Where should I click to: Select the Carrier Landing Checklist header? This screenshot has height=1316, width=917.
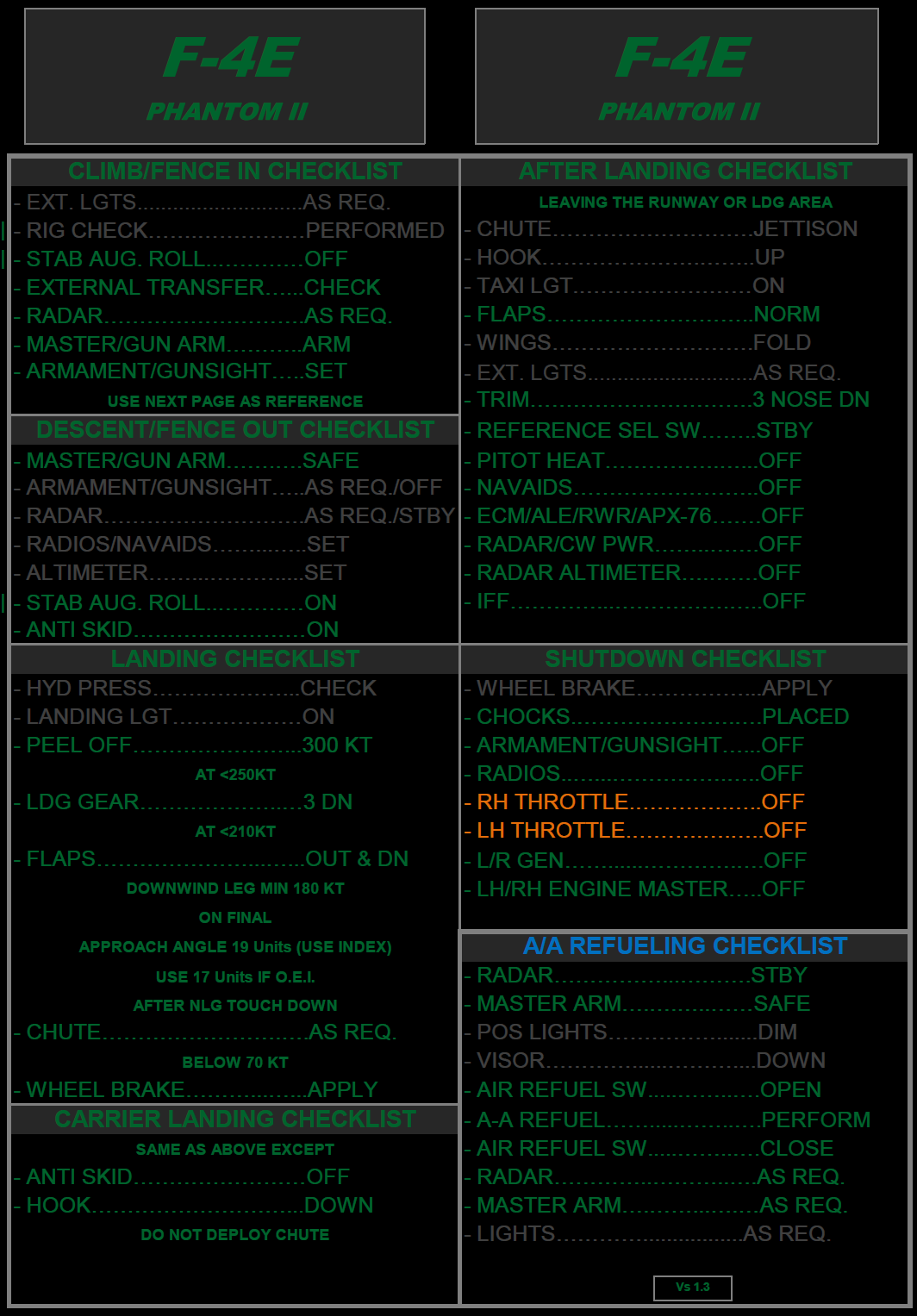pos(234,1120)
